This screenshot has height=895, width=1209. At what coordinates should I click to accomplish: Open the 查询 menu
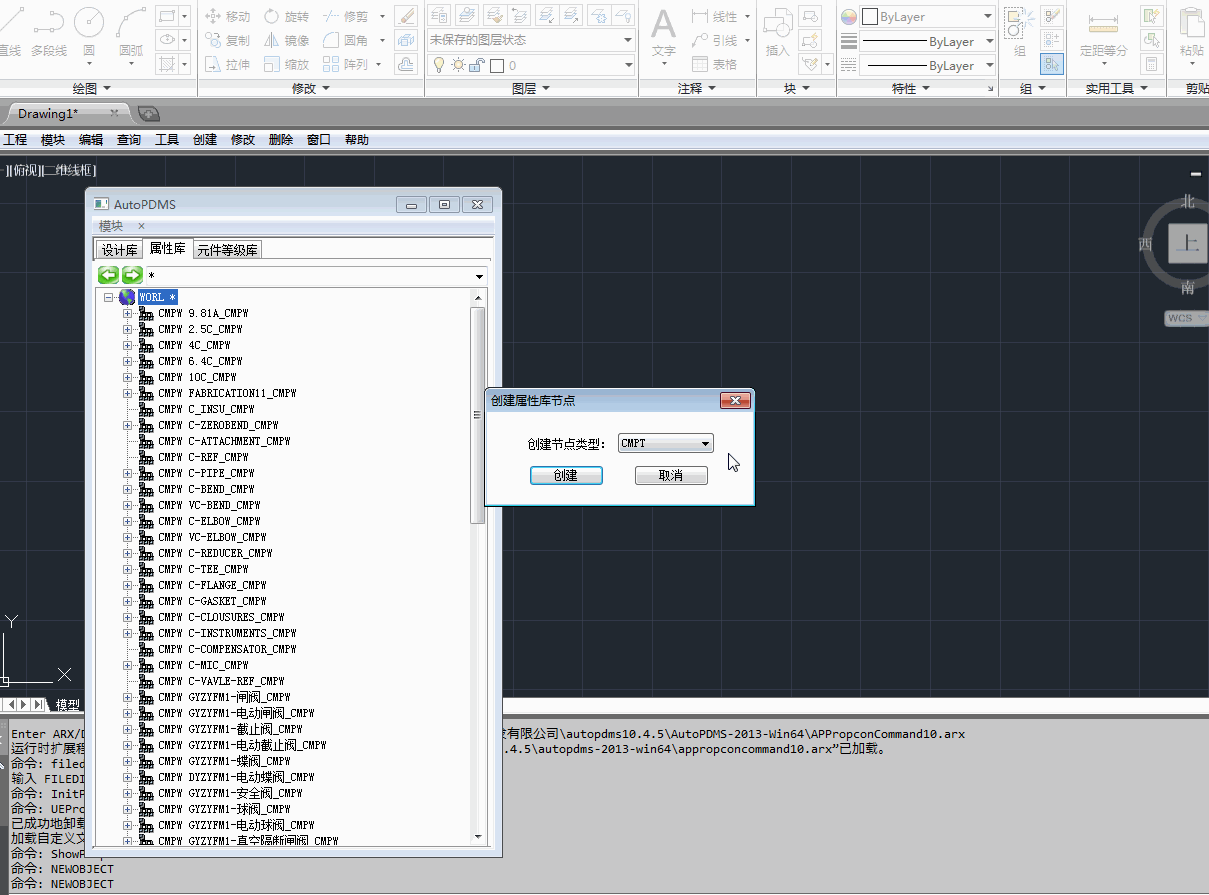(x=129, y=140)
